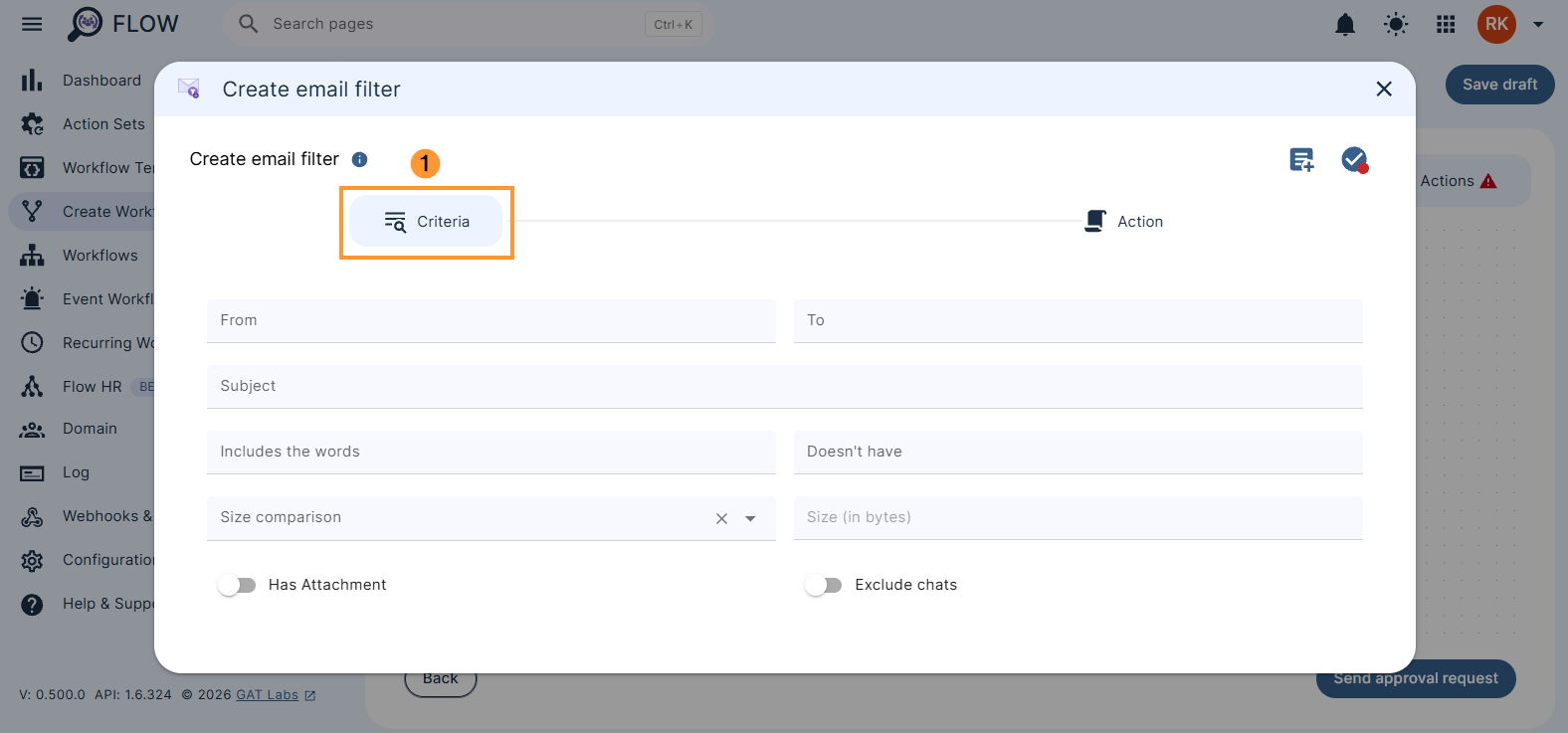Click the Subject input field
The width and height of the screenshot is (1568, 733).
(785, 387)
